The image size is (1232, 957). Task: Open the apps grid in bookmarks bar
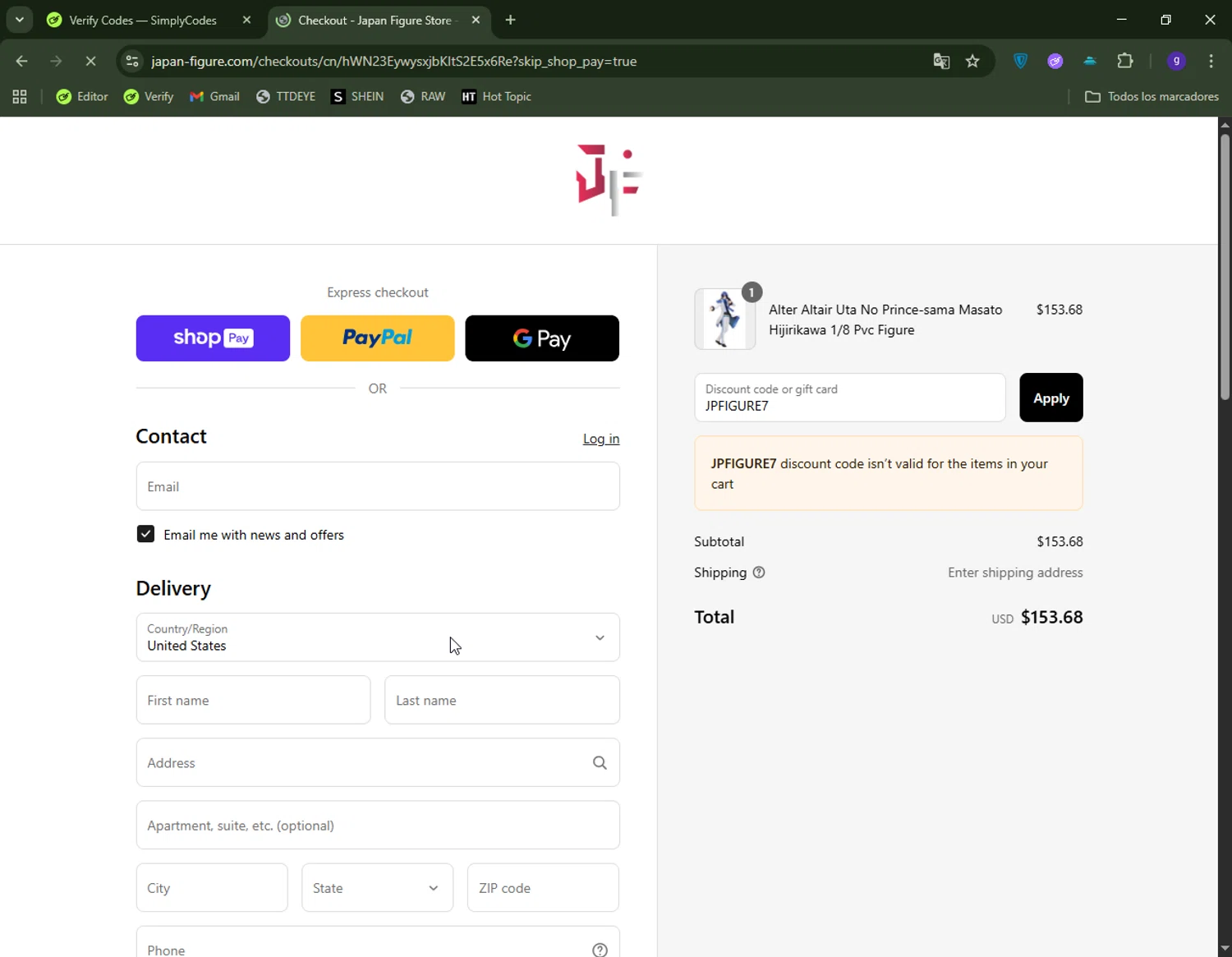tap(20, 97)
